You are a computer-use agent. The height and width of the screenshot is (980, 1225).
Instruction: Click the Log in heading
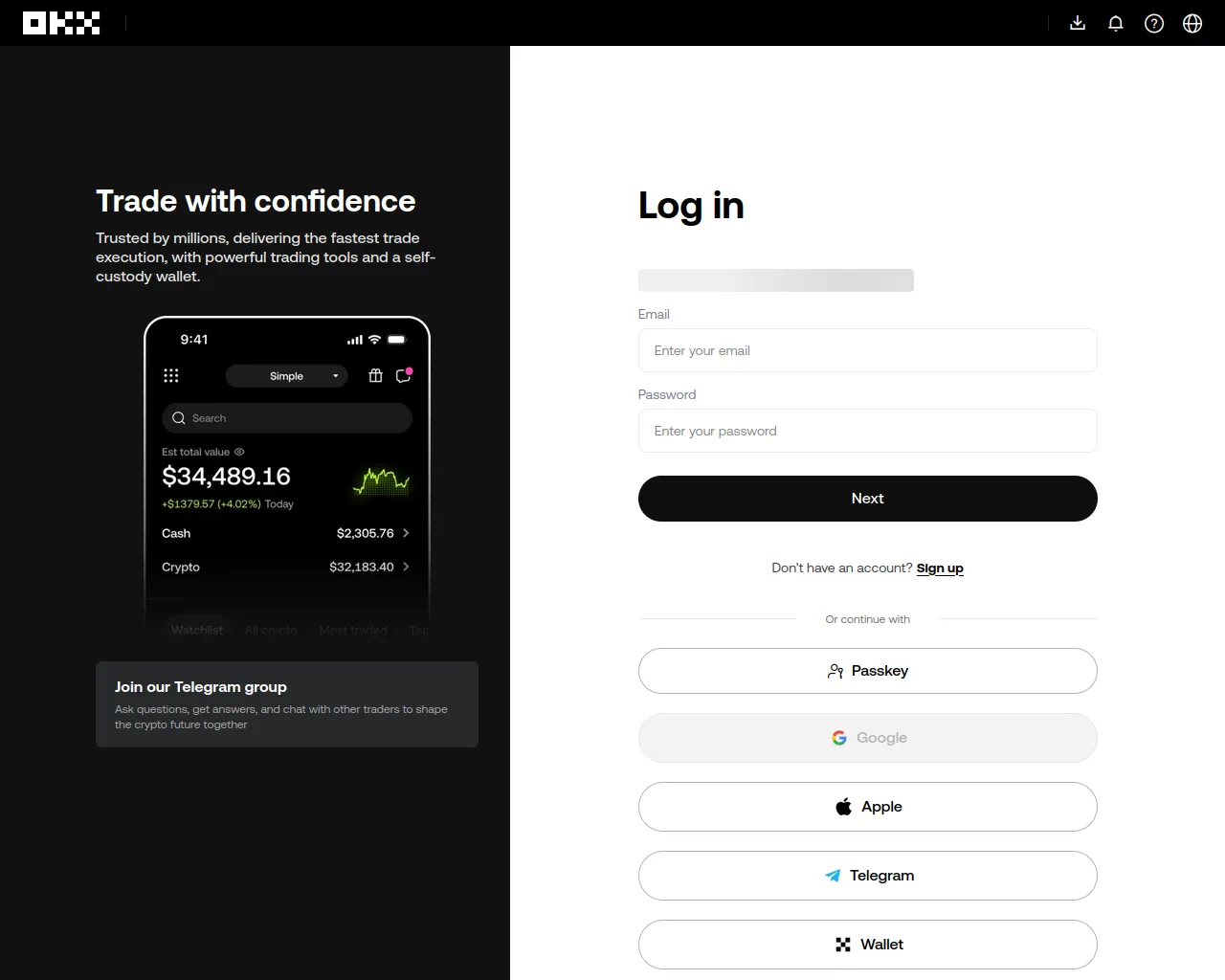pos(691,207)
